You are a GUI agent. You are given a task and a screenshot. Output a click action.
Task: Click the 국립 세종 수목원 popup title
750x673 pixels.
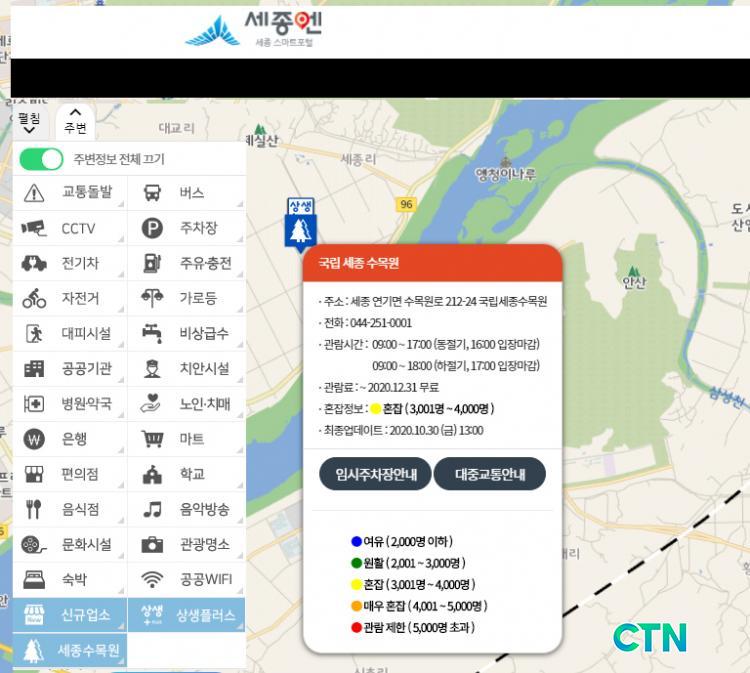pos(359,263)
